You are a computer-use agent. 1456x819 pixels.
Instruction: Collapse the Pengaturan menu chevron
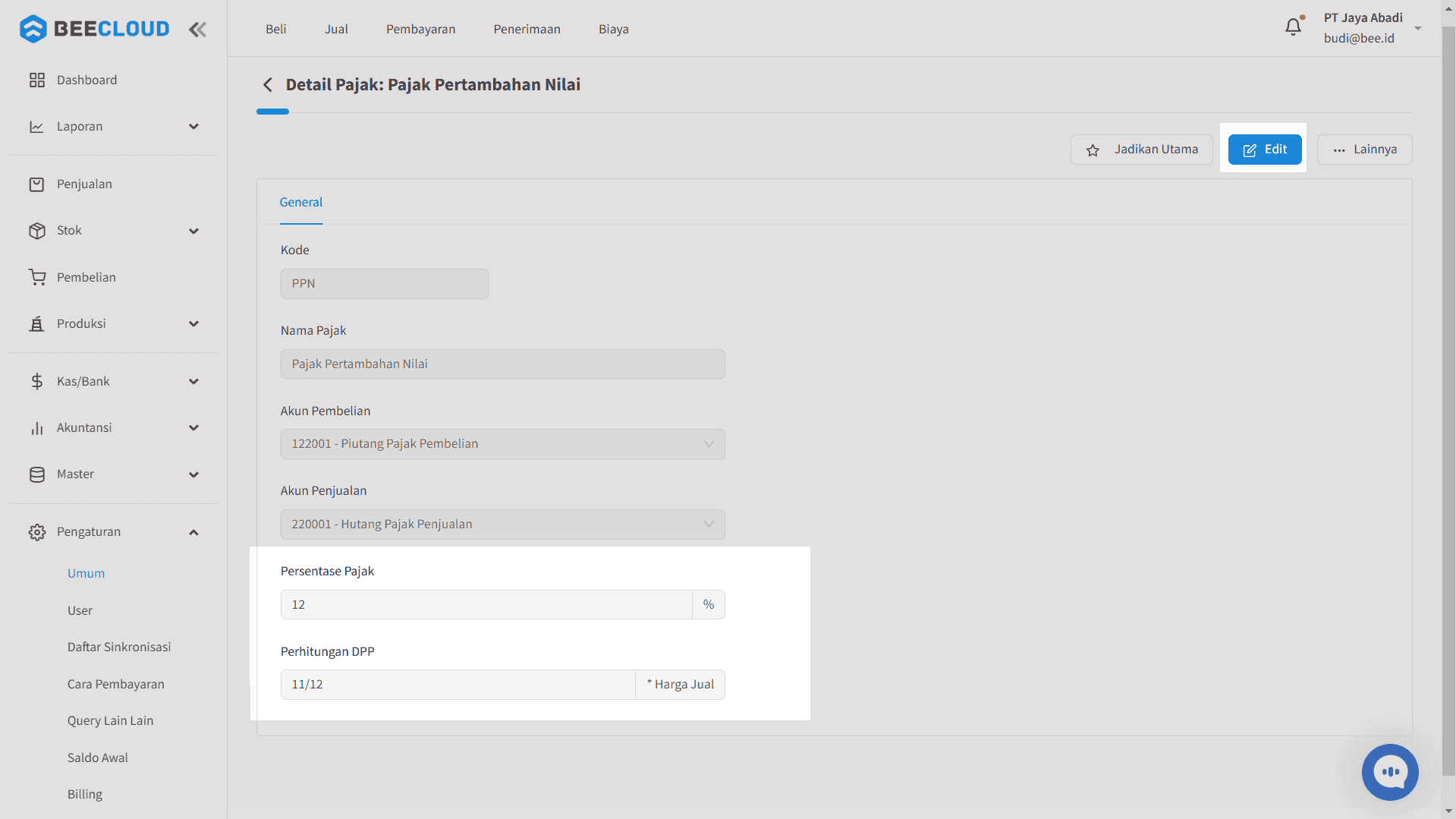[193, 532]
